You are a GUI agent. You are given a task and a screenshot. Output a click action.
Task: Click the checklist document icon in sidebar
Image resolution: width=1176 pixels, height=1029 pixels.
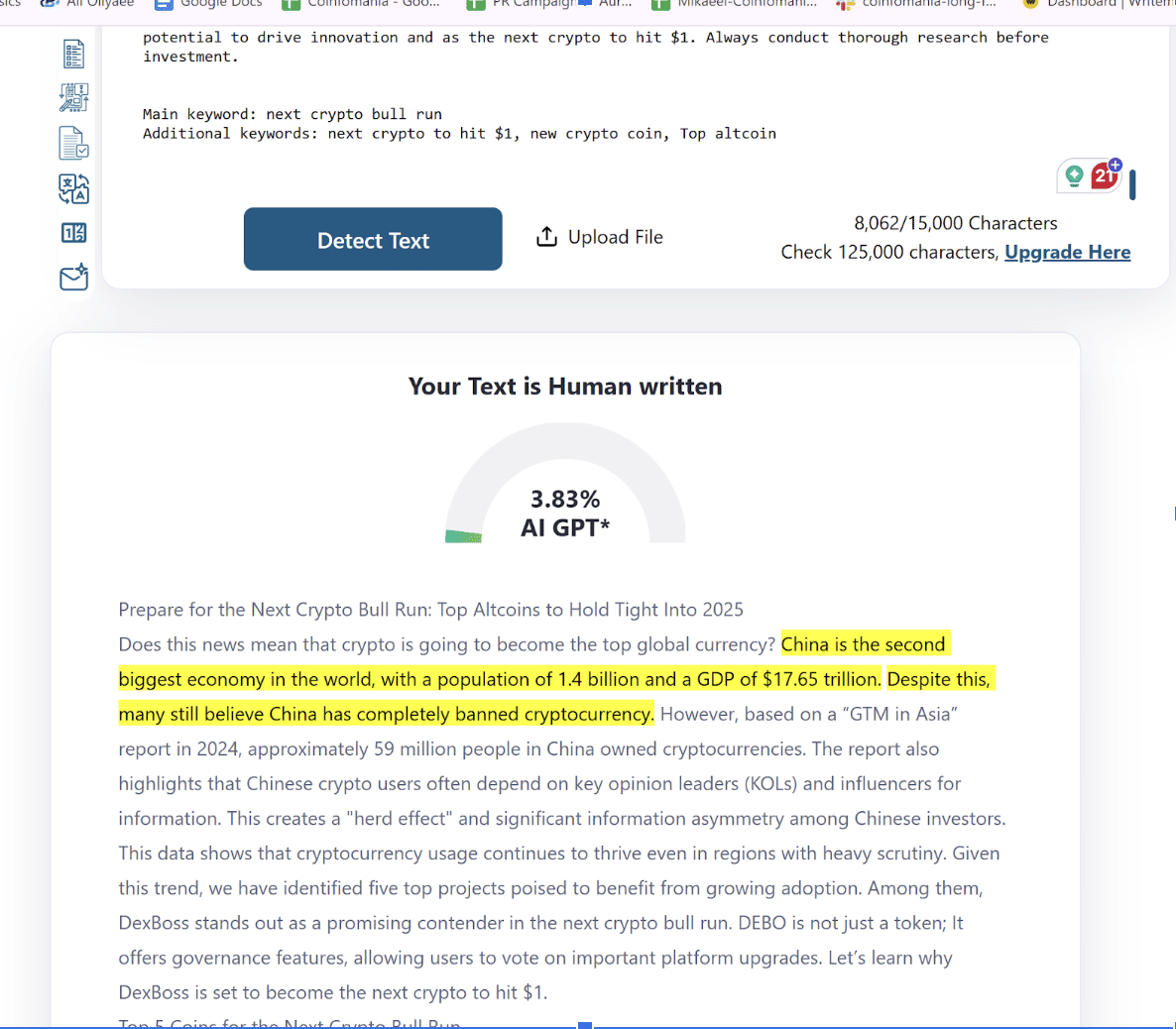point(73,54)
